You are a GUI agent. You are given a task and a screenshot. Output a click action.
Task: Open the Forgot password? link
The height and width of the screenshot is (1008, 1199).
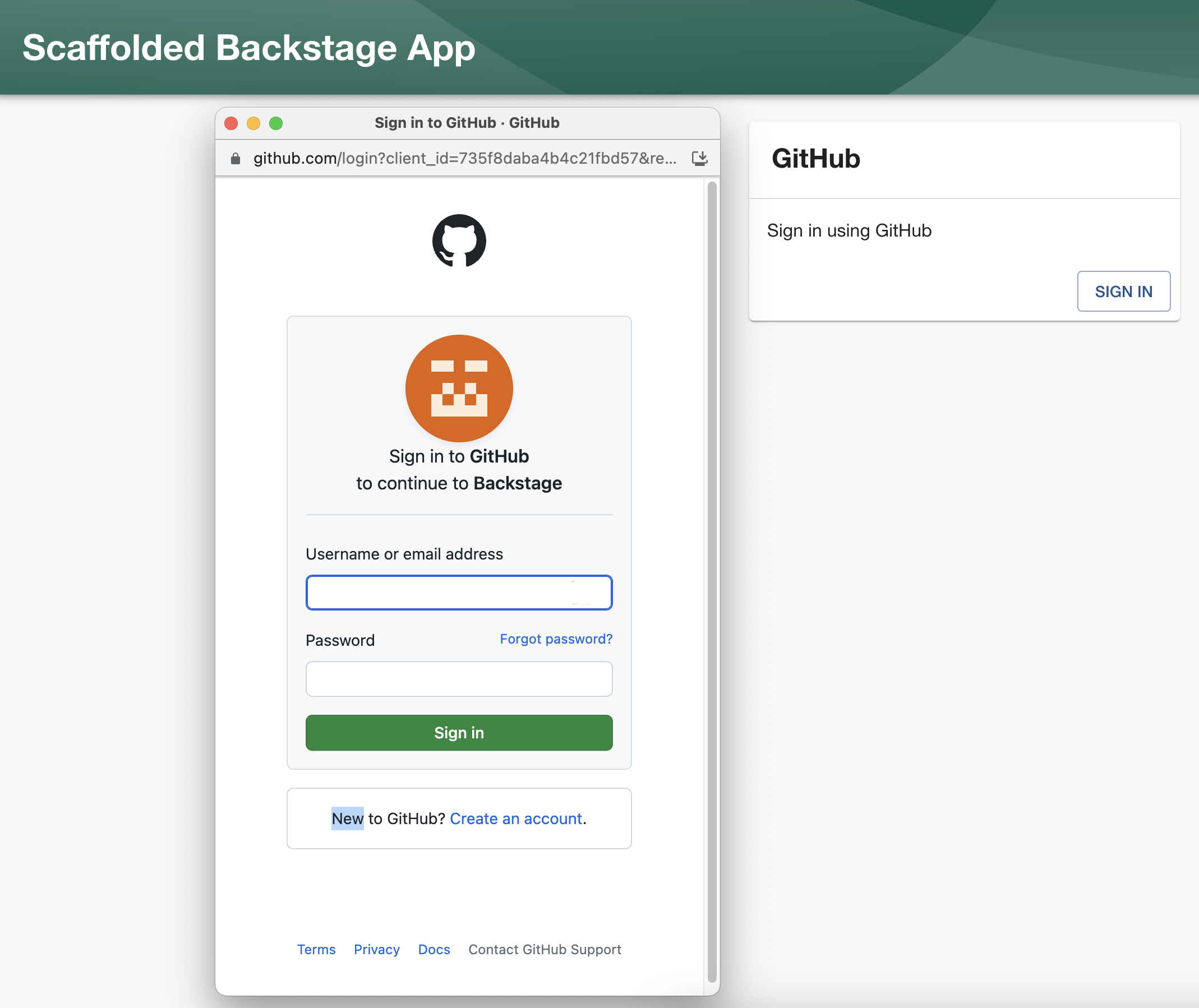pos(556,639)
